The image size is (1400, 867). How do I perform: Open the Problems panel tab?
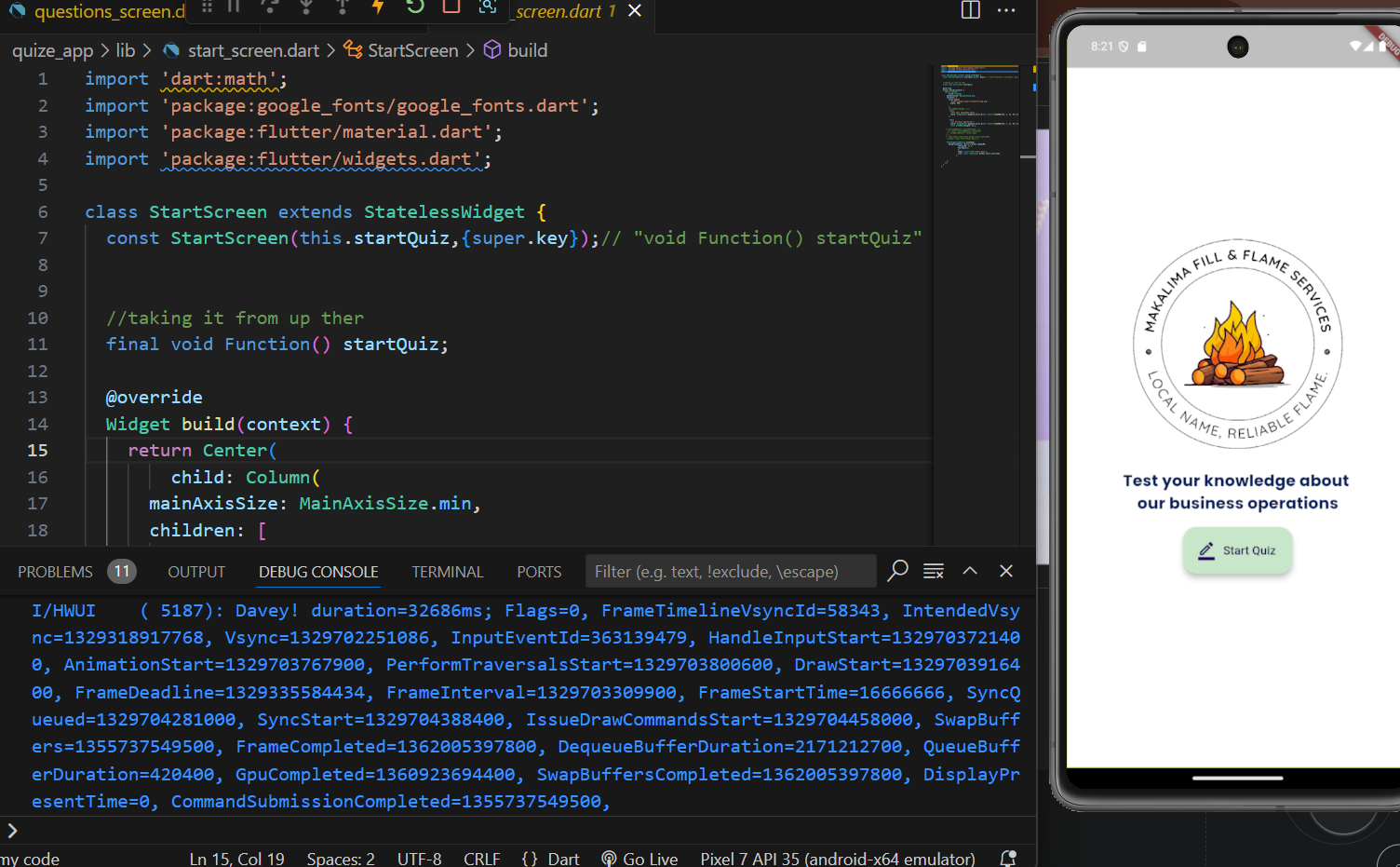point(55,572)
